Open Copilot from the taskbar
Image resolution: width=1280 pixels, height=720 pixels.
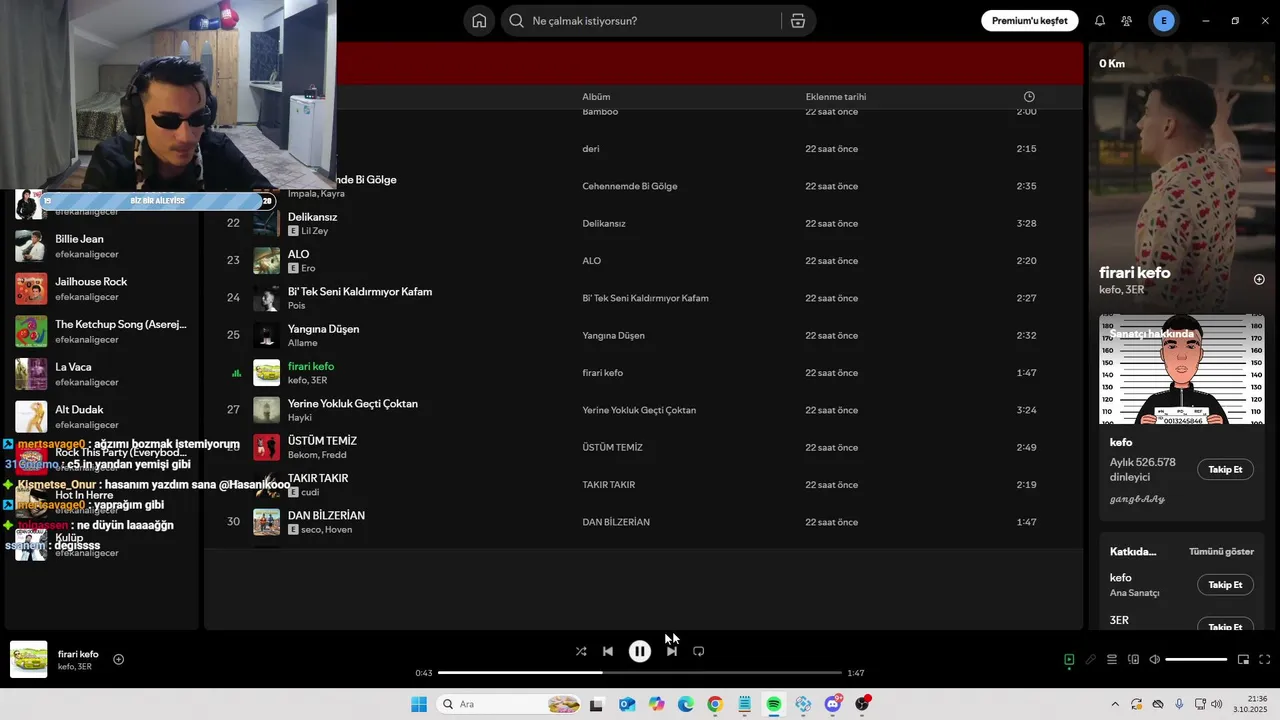point(656,704)
